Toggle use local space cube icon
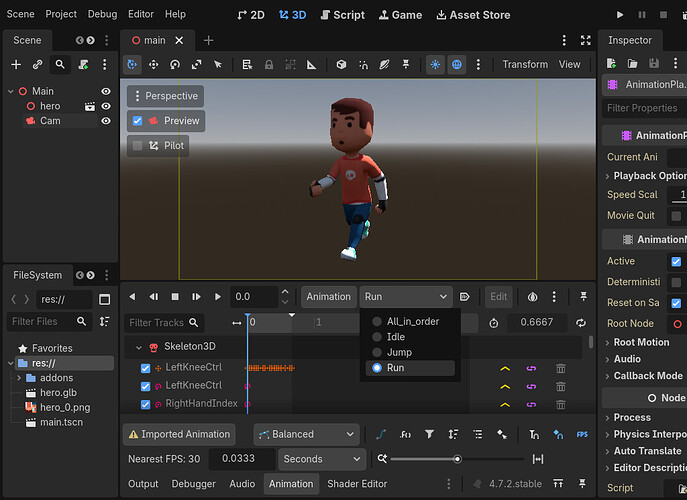The width and height of the screenshot is (687, 500). (341, 65)
